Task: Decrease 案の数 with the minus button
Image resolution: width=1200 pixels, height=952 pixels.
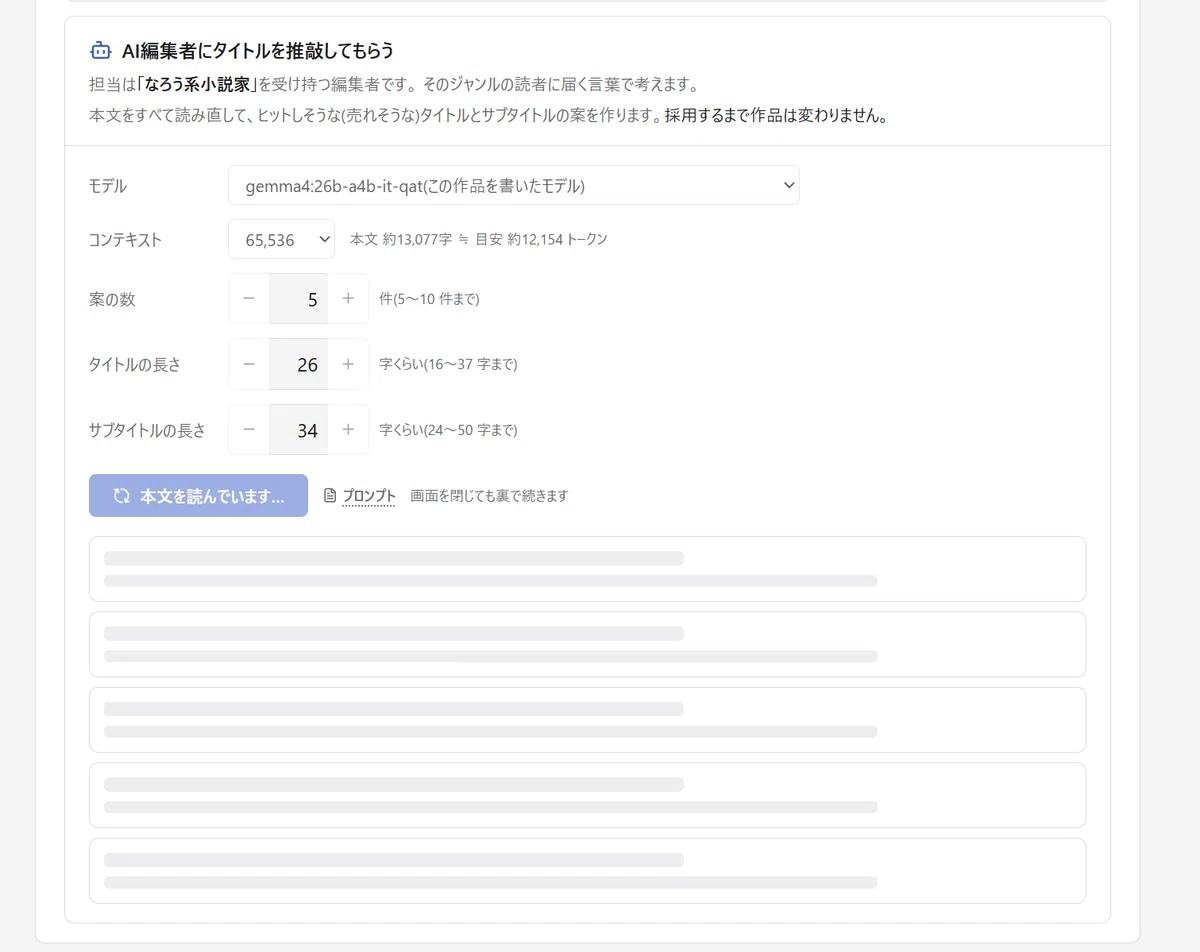Action: pos(249,299)
